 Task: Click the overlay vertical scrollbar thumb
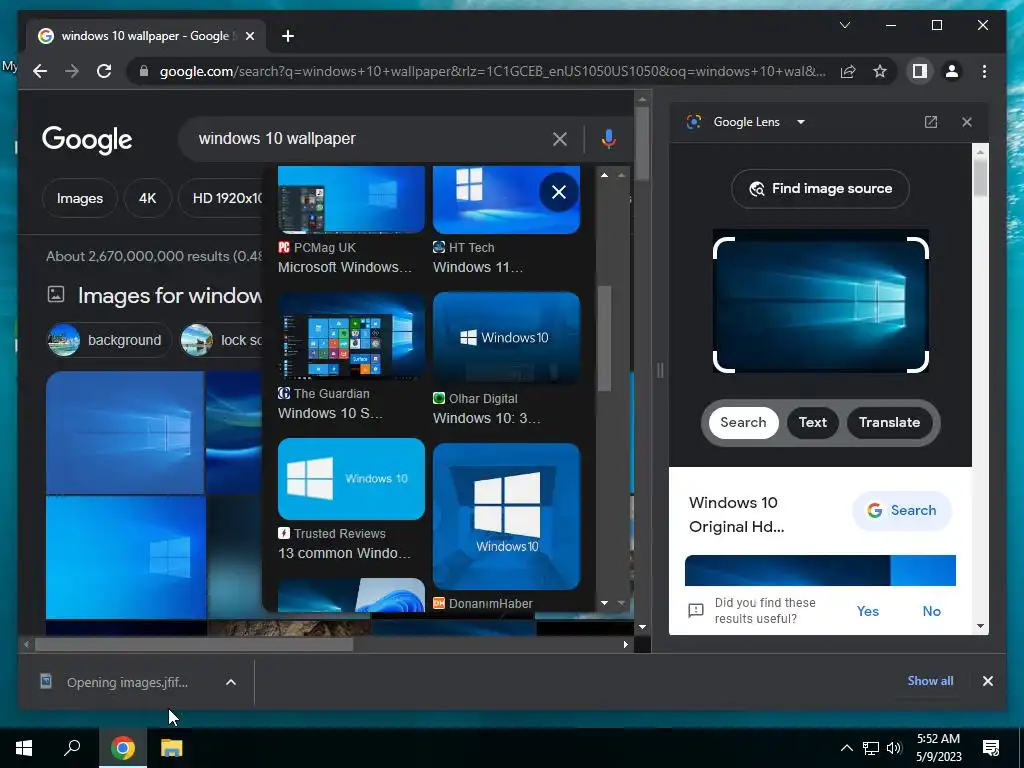coord(604,338)
